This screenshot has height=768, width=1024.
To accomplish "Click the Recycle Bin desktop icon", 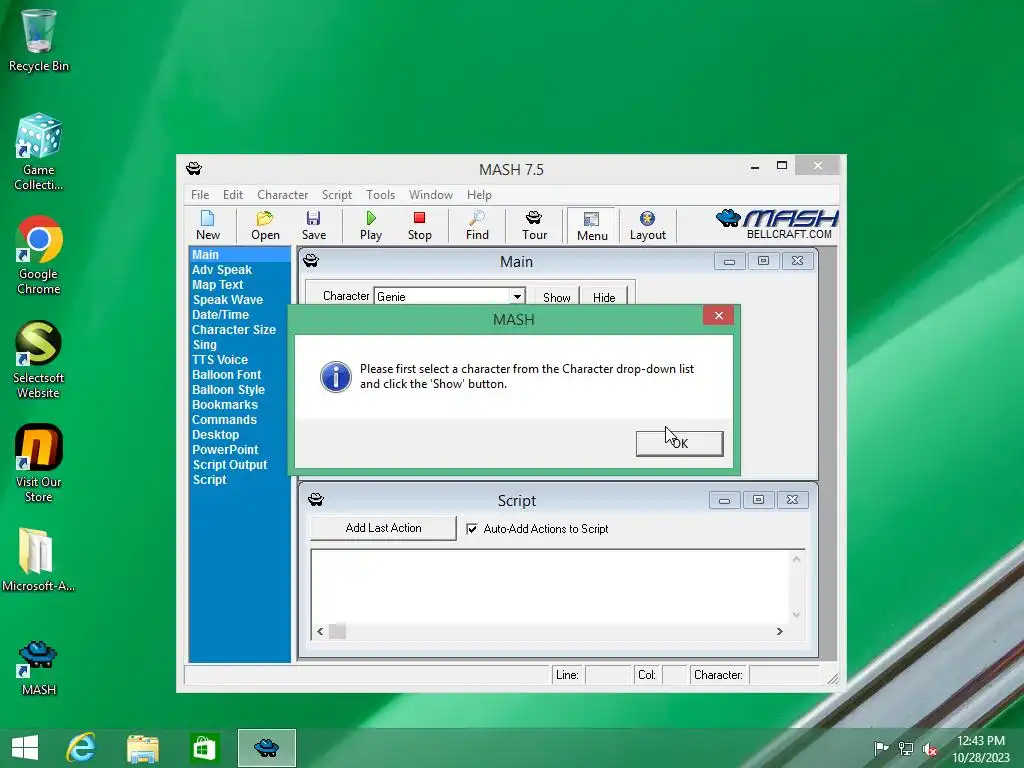I will tap(39, 40).
